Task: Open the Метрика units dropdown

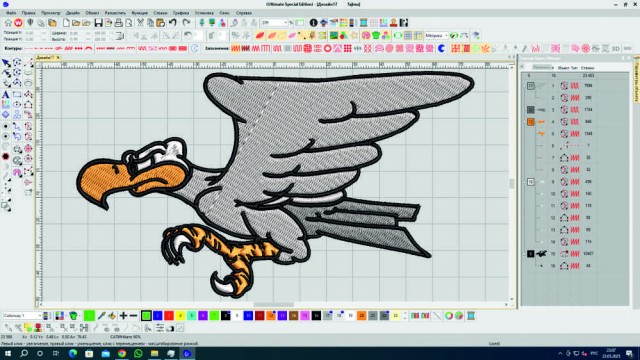Action: (436, 36)
